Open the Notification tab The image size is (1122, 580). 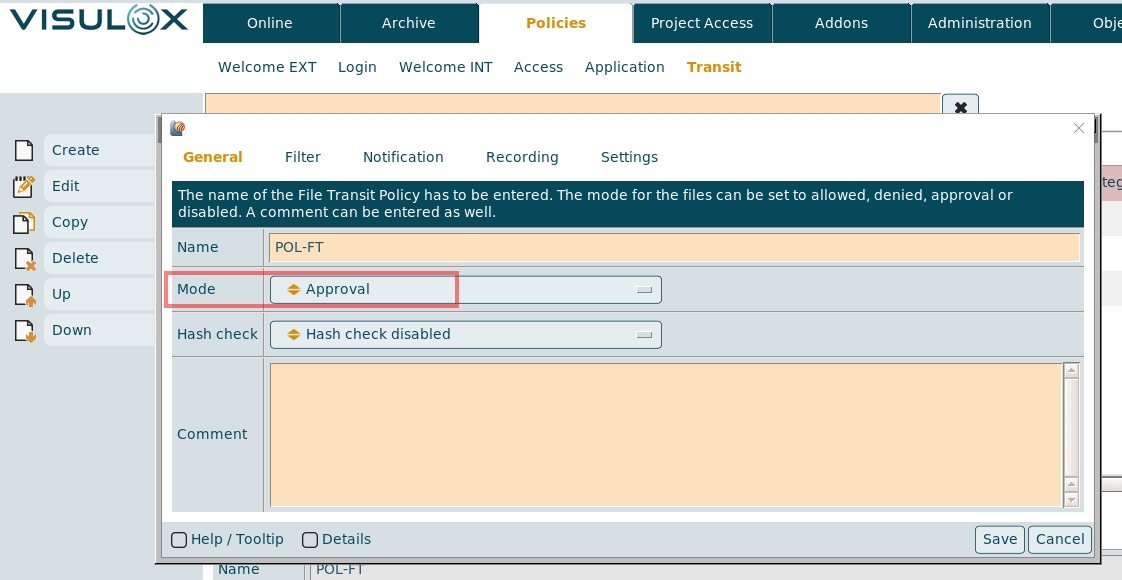click(x=403, y=157)
